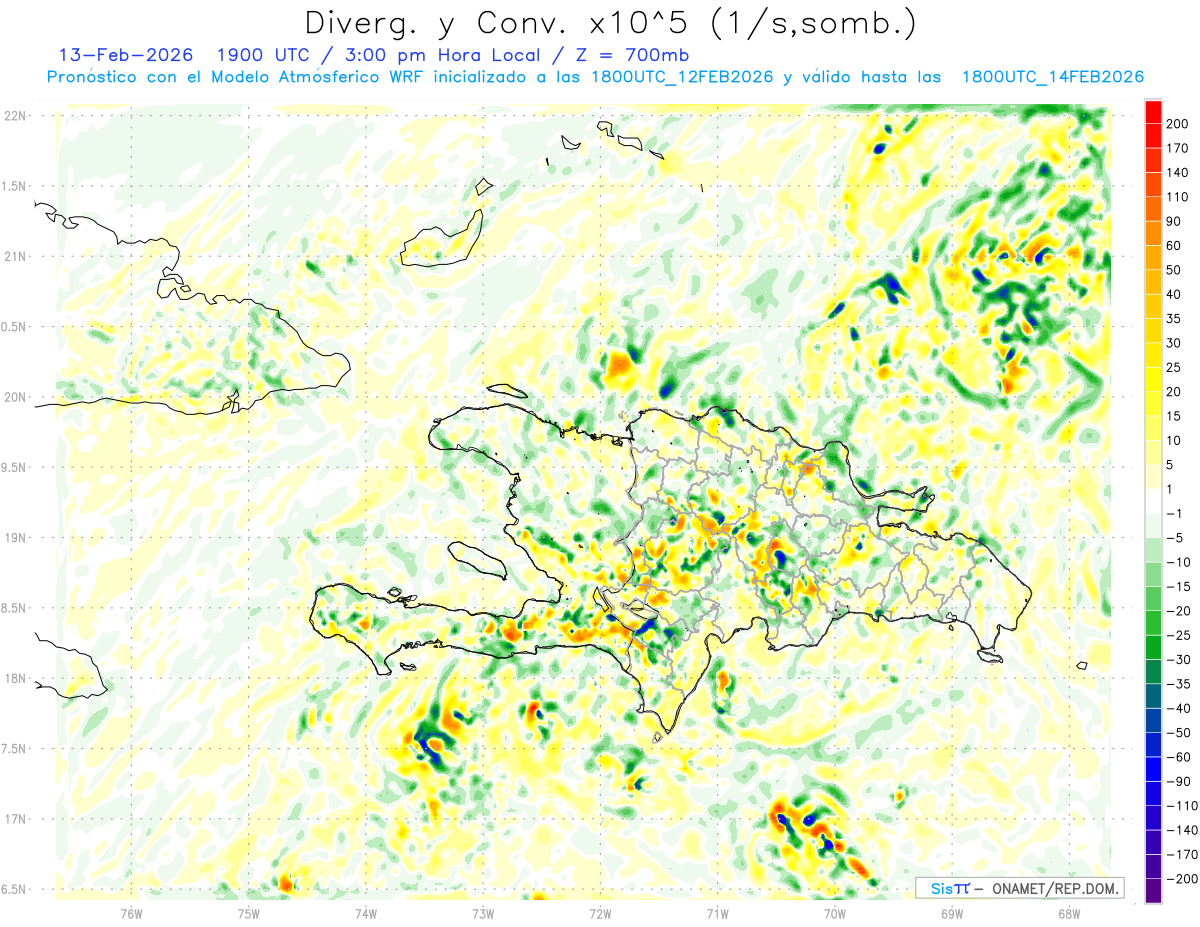Click the colorbar value '110'
The width and height of the screenshot is (1200, 927).
1177,197
